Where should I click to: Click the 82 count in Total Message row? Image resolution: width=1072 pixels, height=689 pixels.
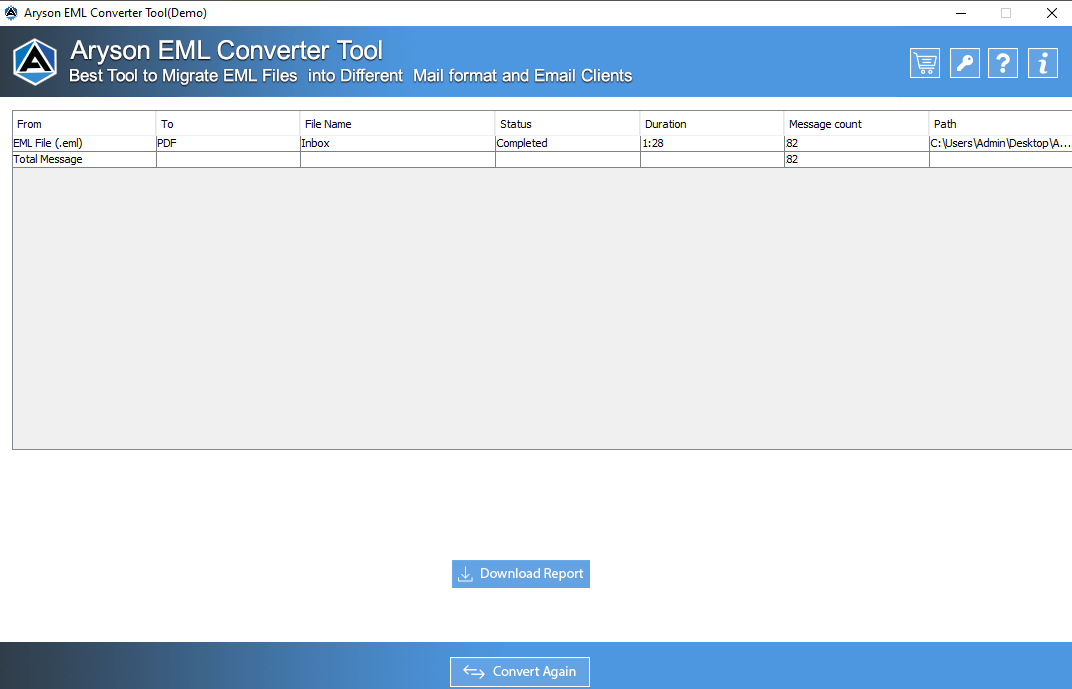[x=857, y=159]
